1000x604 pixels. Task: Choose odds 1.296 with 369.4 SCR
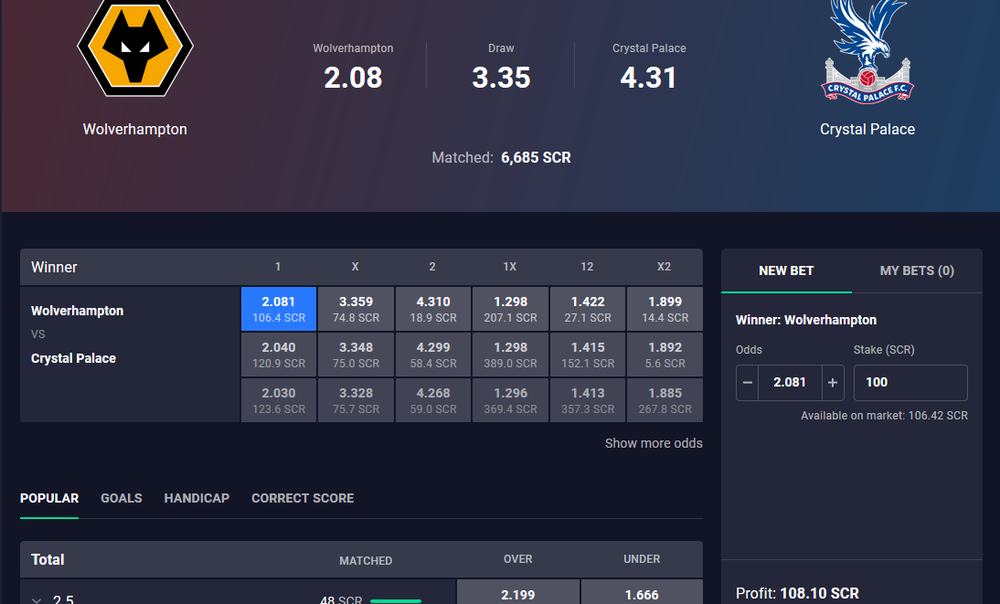point(510,401)
